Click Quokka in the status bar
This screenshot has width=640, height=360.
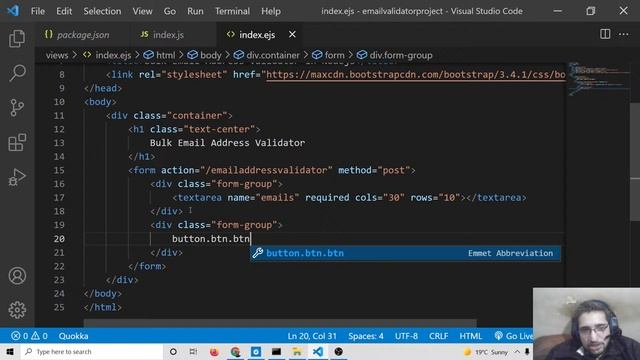coord(73,336)
